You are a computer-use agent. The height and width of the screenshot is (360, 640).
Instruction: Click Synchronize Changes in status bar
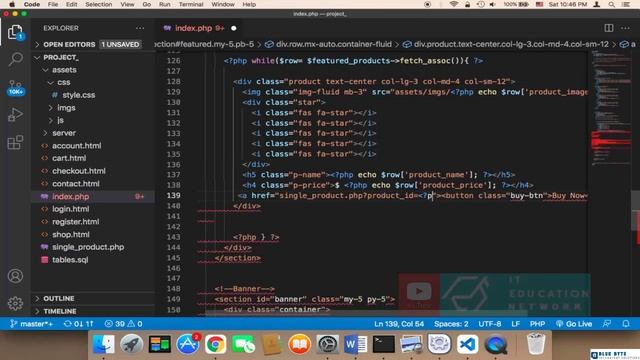tap(78, 324)
